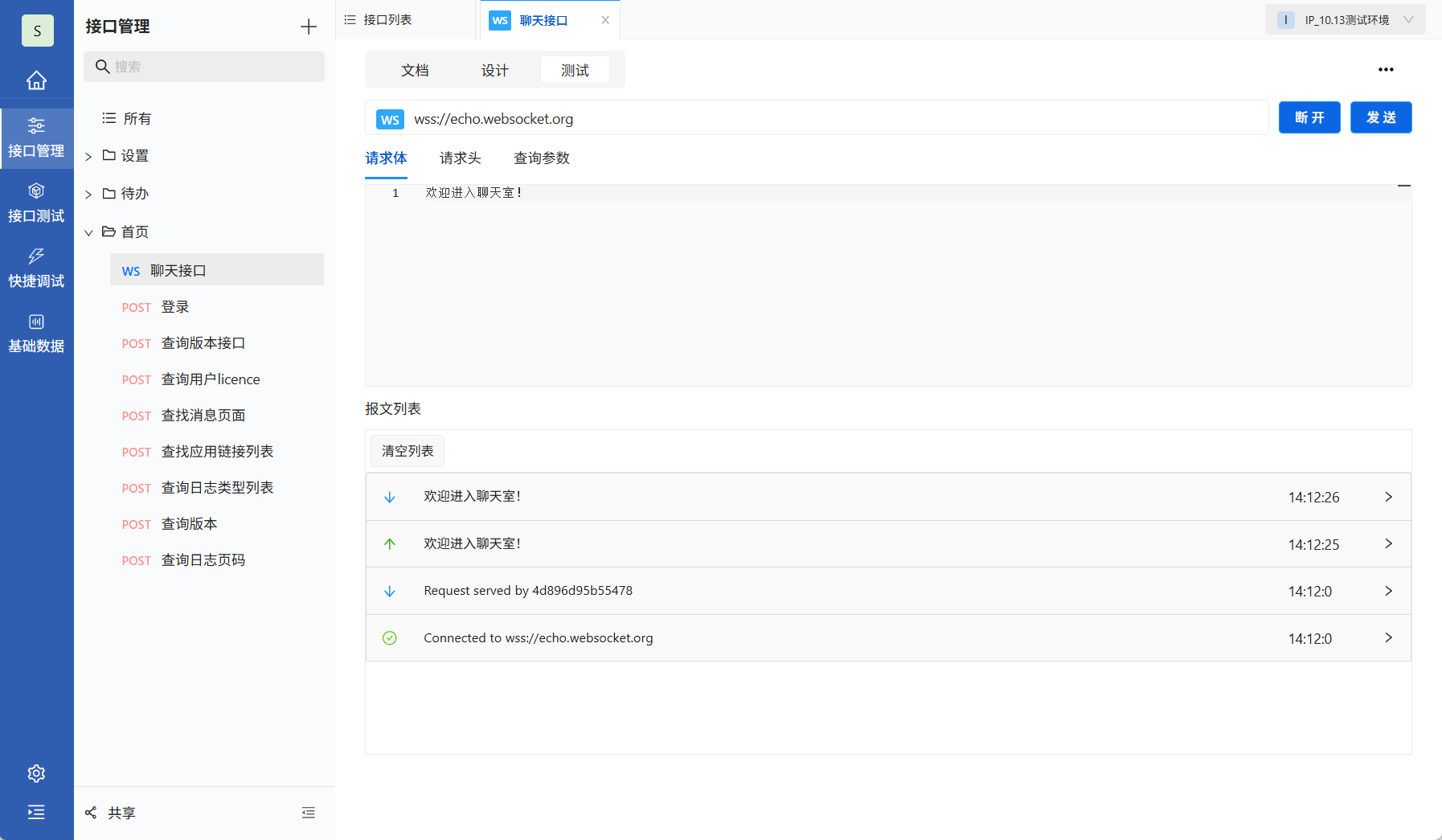Image resolution: width=1442 pixels, height=840 pixels.
Task: Expand the 设置 folder chevron
Action: 88,156
